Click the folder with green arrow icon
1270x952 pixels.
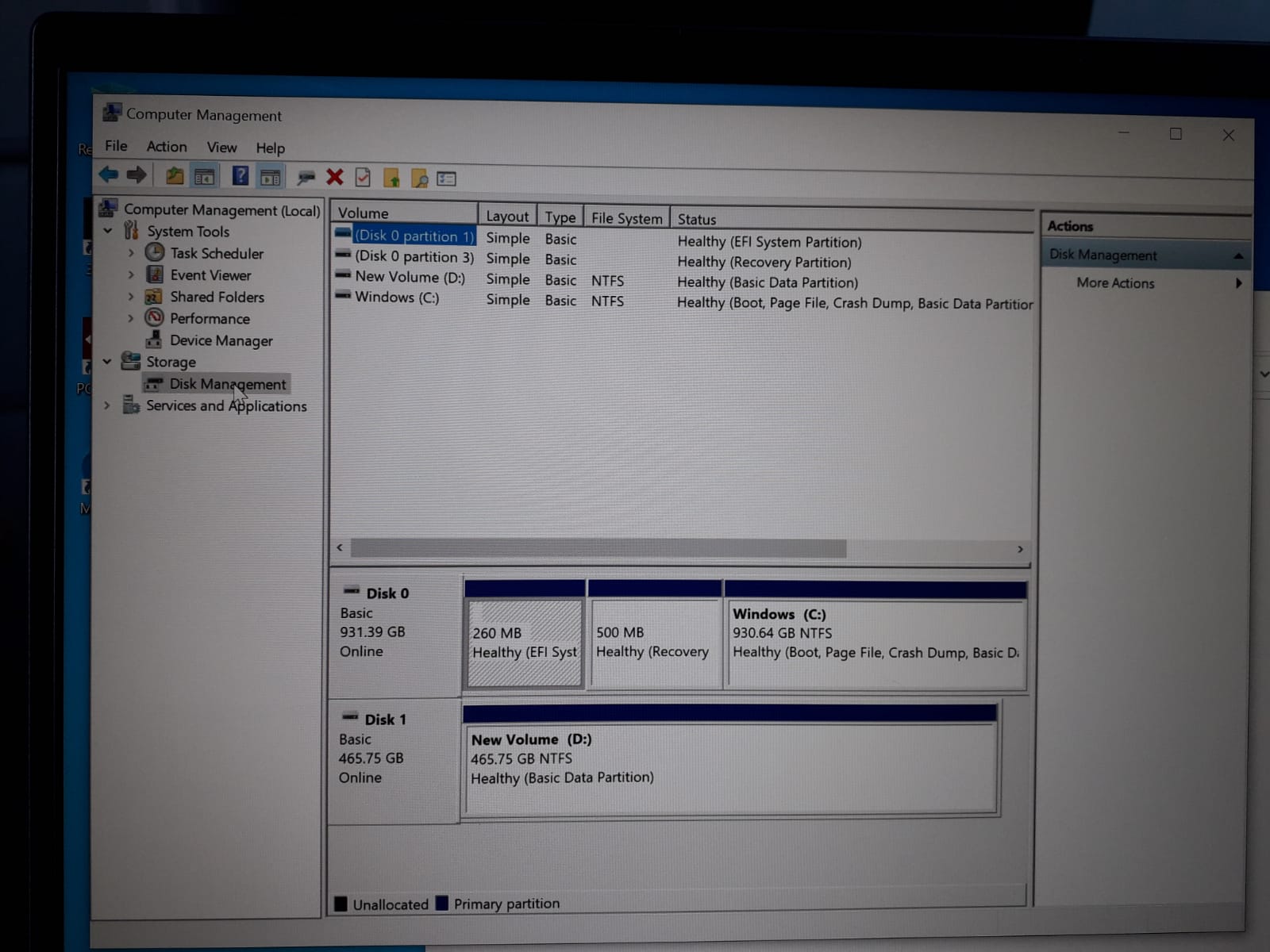click(x=391, y=178)
